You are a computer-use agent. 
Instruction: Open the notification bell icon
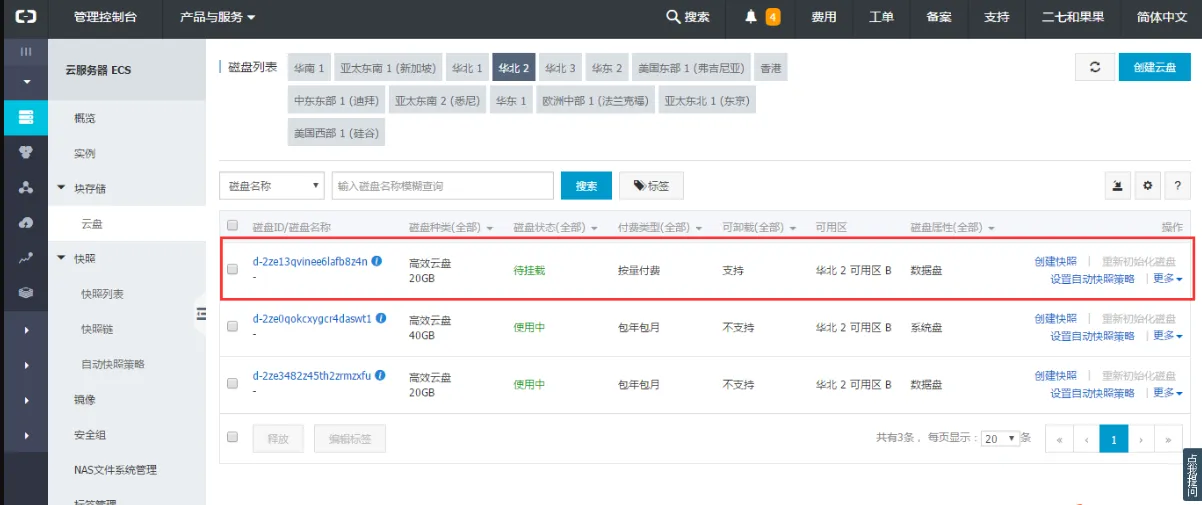(751, 17)
